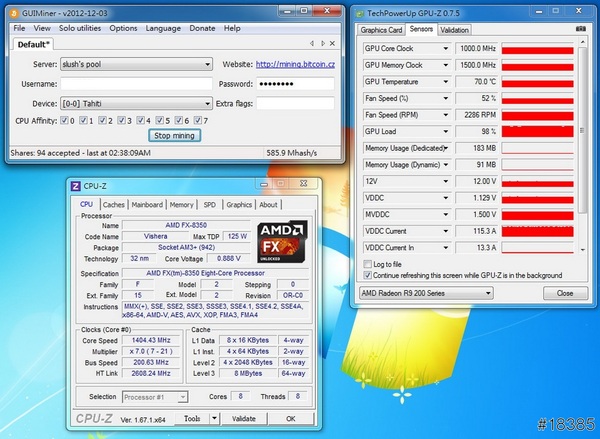Click the CPU-Z title bar logo icon
The height and width of the screenshot is (439, 600).
pos(77,186)
